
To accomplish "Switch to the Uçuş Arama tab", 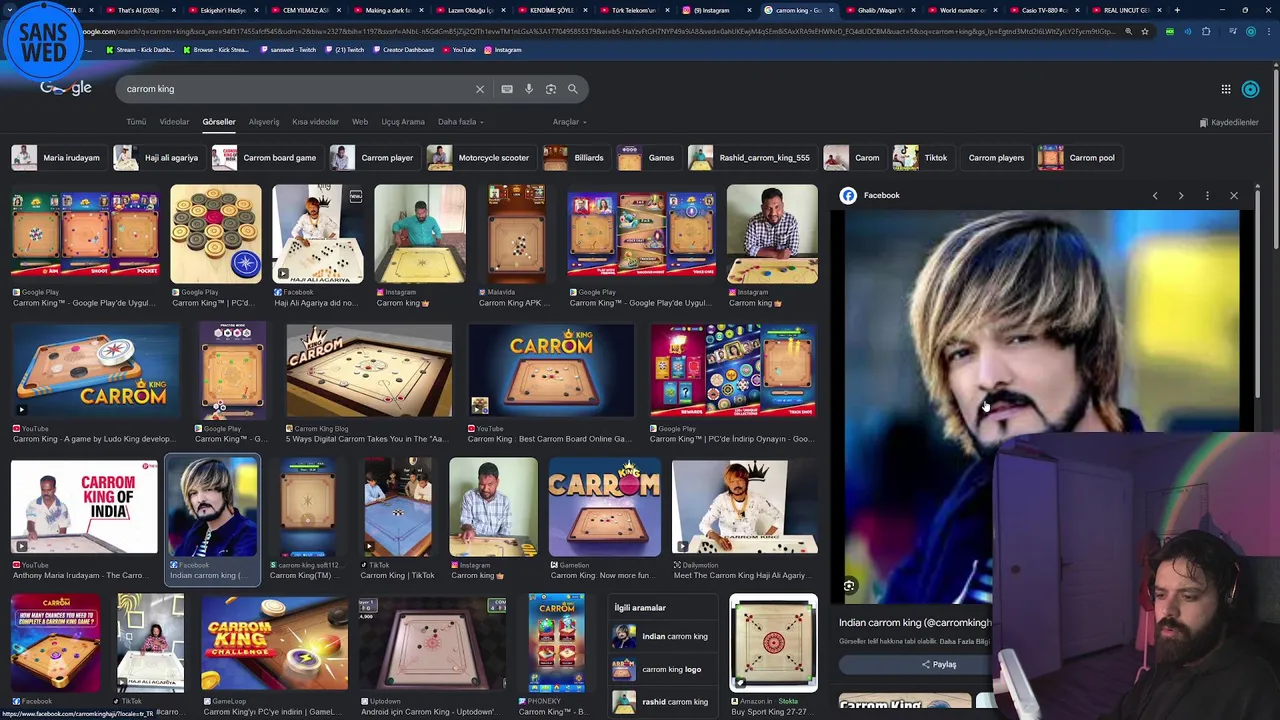I will [x=403, y=122].
